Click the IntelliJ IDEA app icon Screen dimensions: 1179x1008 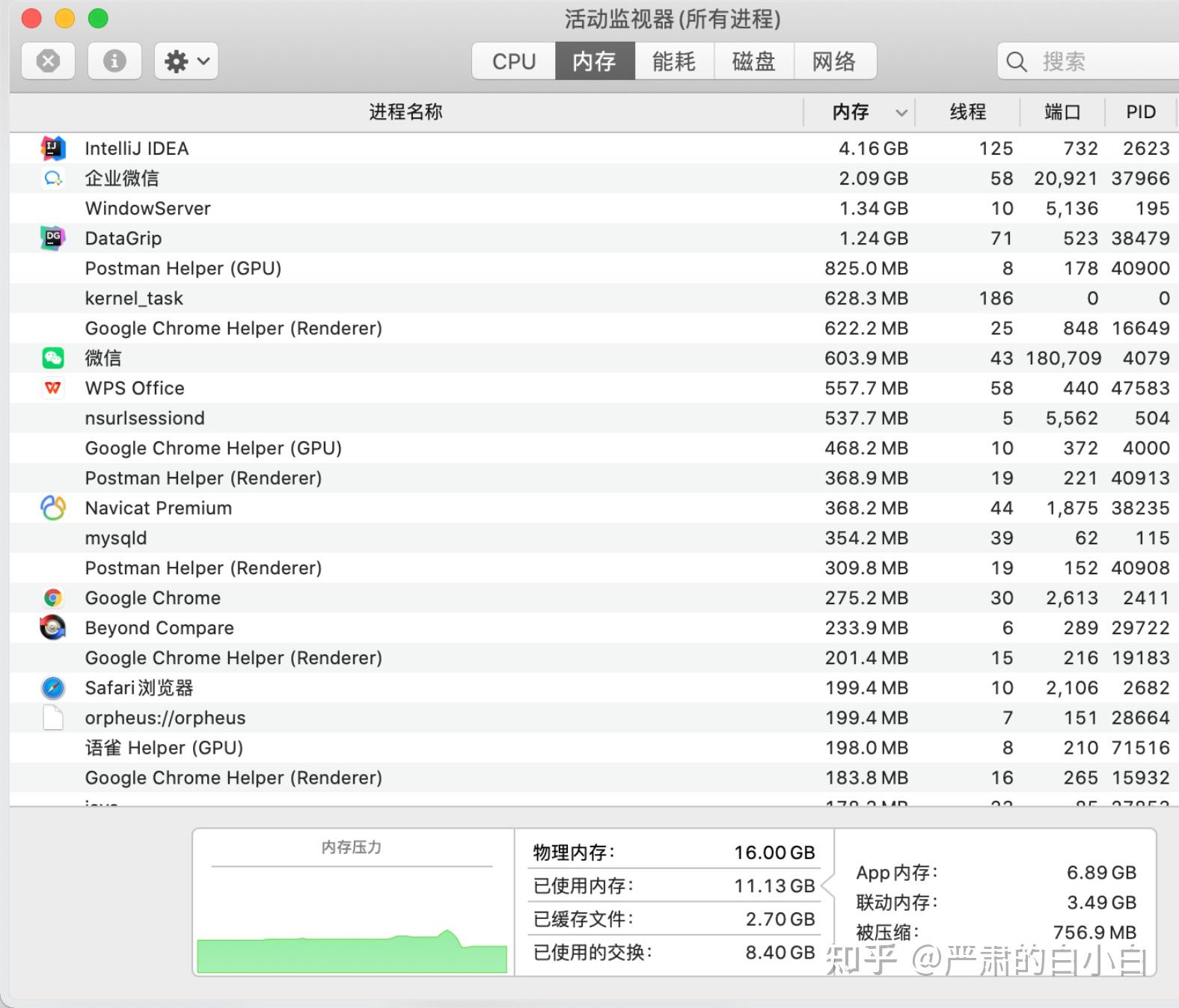(53, 148)
